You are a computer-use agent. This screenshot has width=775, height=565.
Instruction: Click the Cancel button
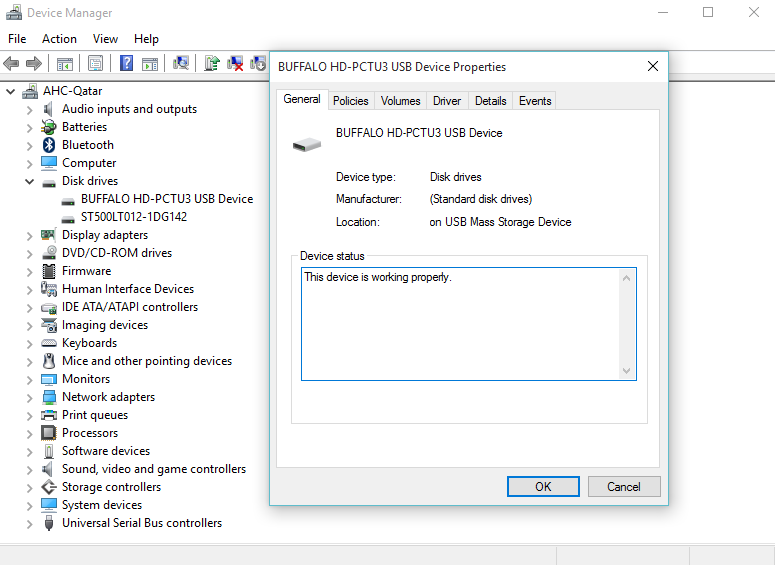pyautogui.click(x=624, y=486)
